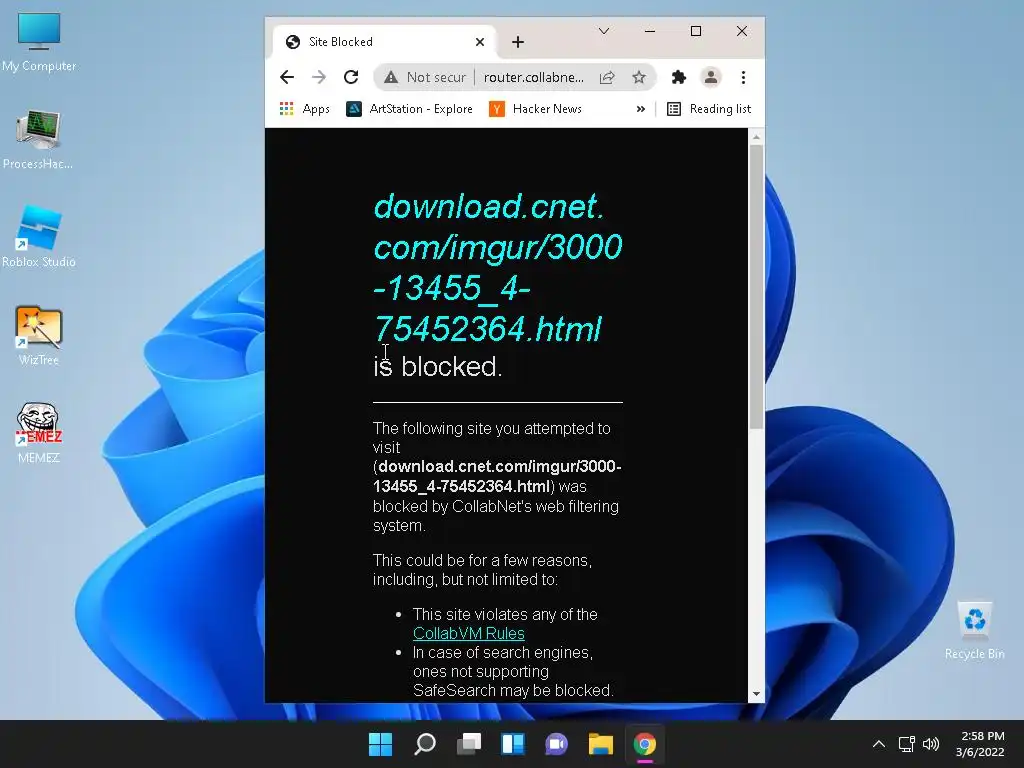Go back to the previous page

tap(287, 77)
